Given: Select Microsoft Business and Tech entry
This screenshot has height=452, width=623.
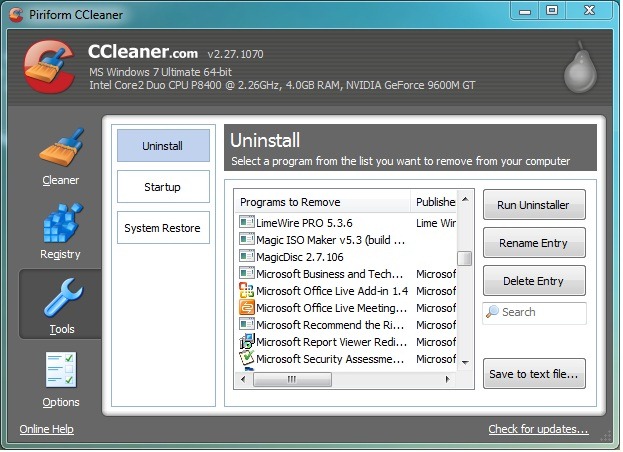Looking at the screenshot, I should tap(330, 274).
